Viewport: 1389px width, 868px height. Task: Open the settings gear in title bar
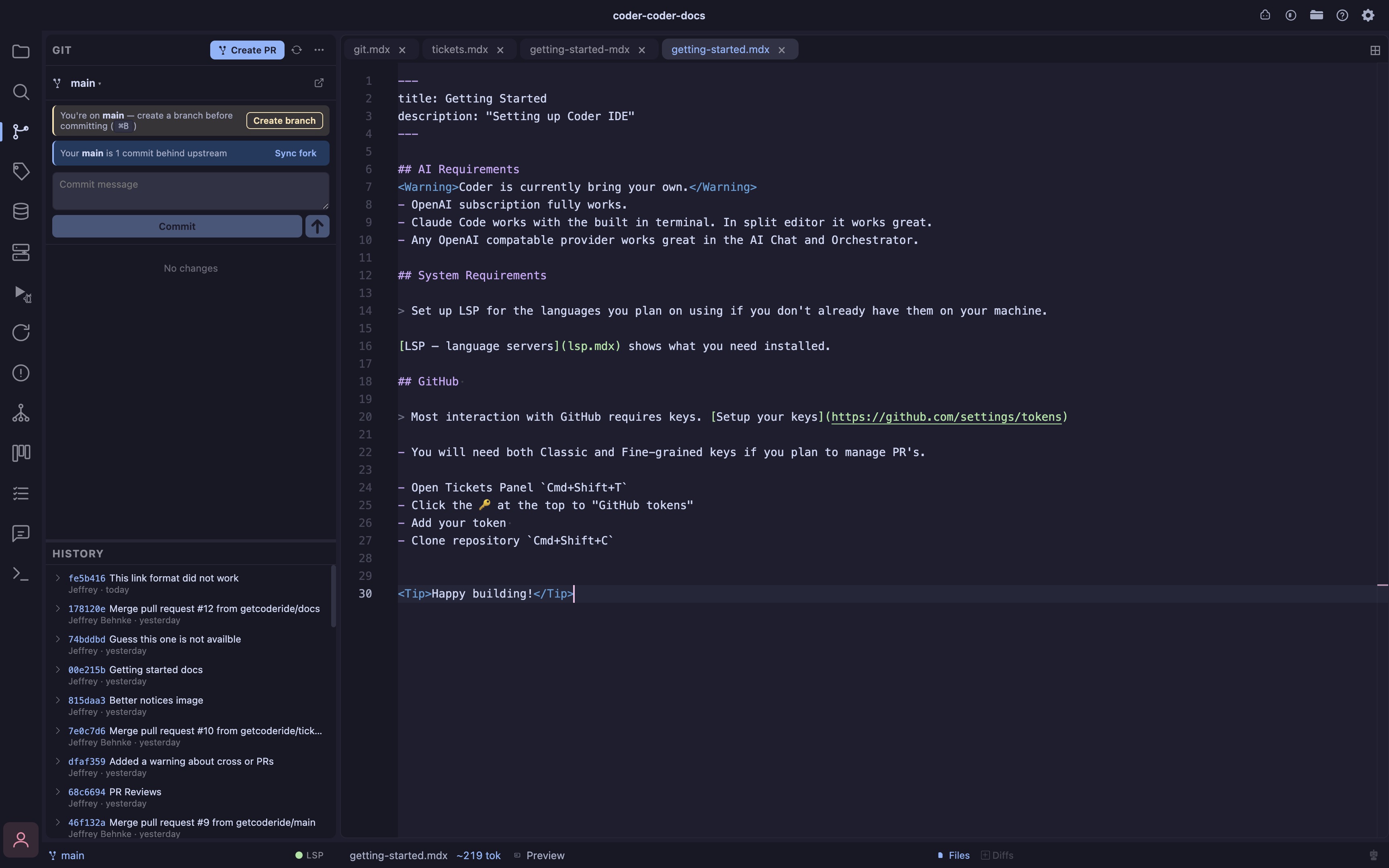(1368, 16)
